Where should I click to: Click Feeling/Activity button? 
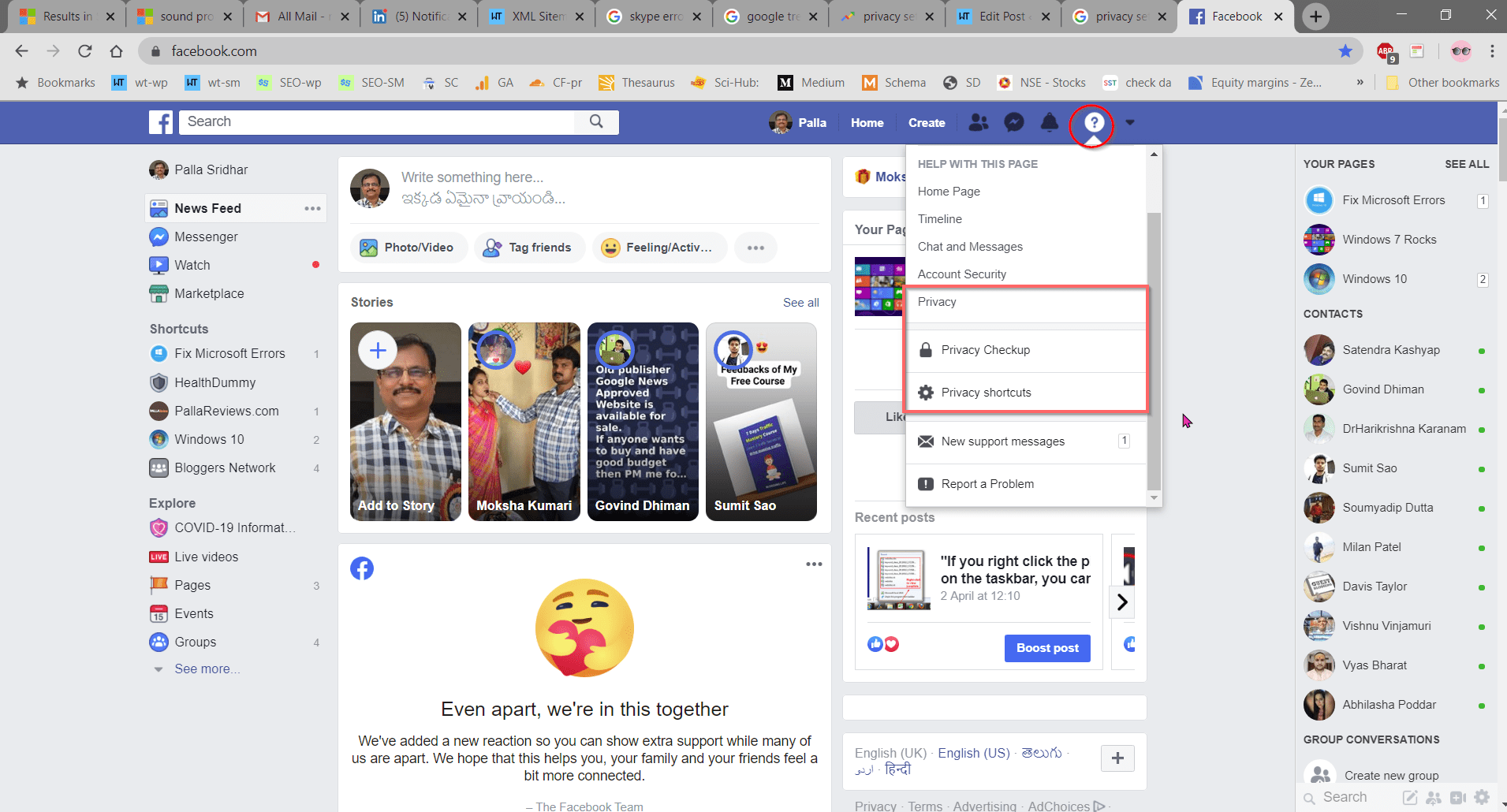[x=659, y=248]
